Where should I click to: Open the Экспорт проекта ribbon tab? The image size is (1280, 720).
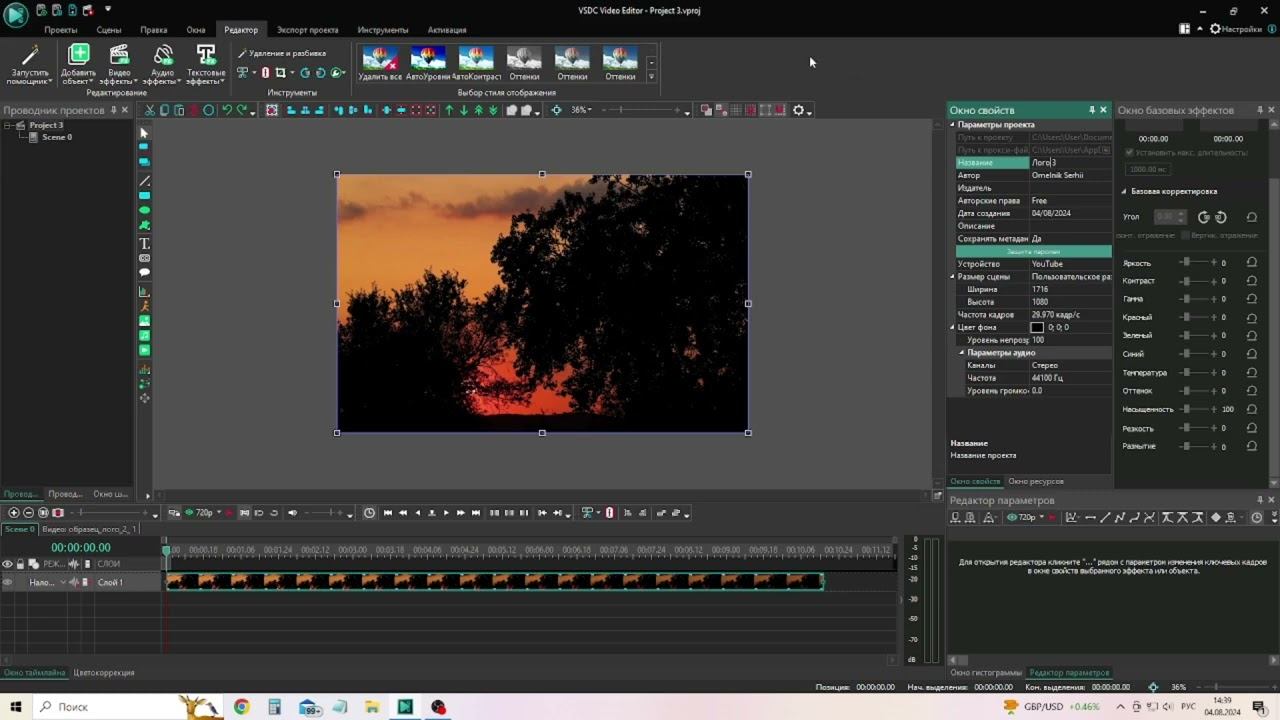tap(307, 30)
